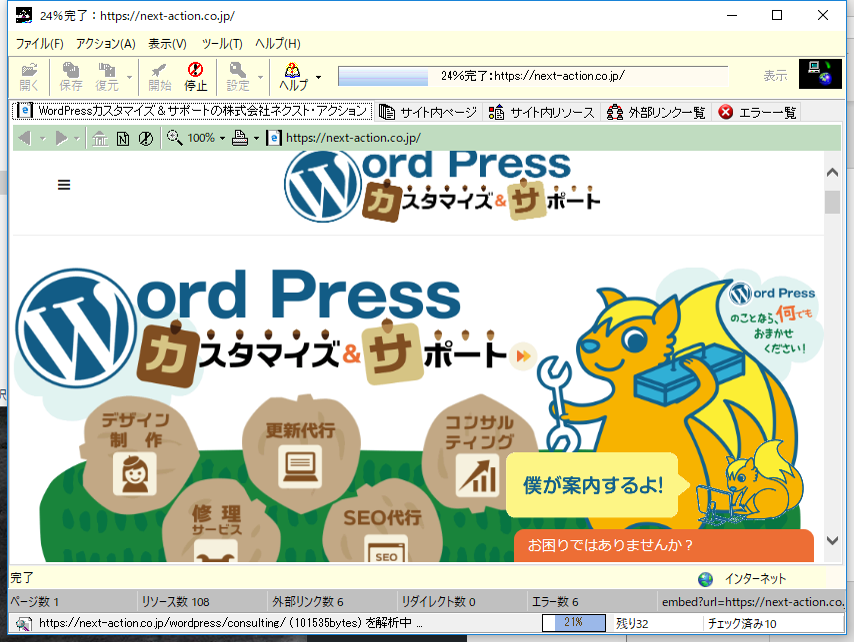Image resolution: width=854 pixels, height=642 pixels.
Task: Click the 更新代行 acorn icon
Action: tap(300, 453)
